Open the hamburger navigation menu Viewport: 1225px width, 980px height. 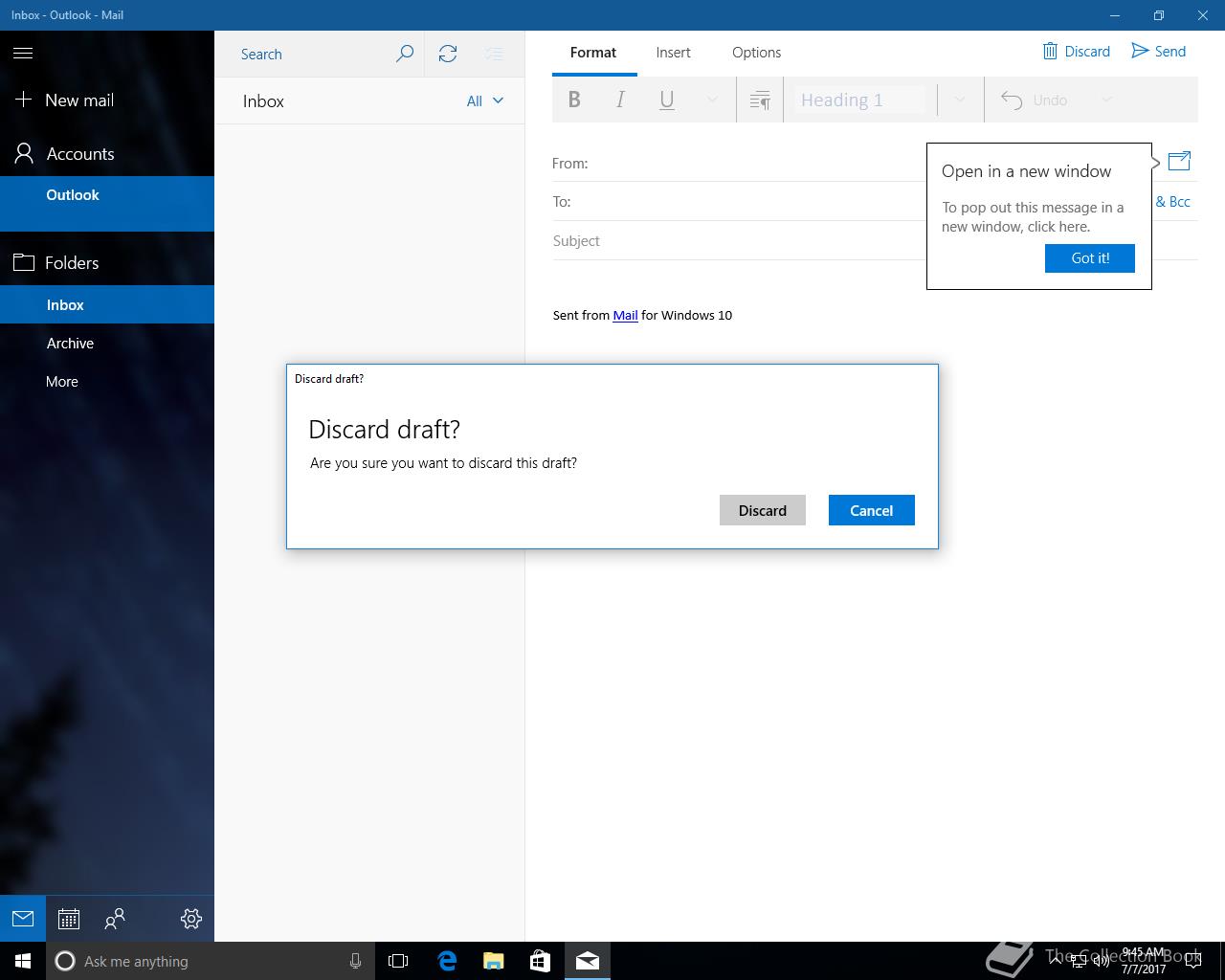(23, 54)
